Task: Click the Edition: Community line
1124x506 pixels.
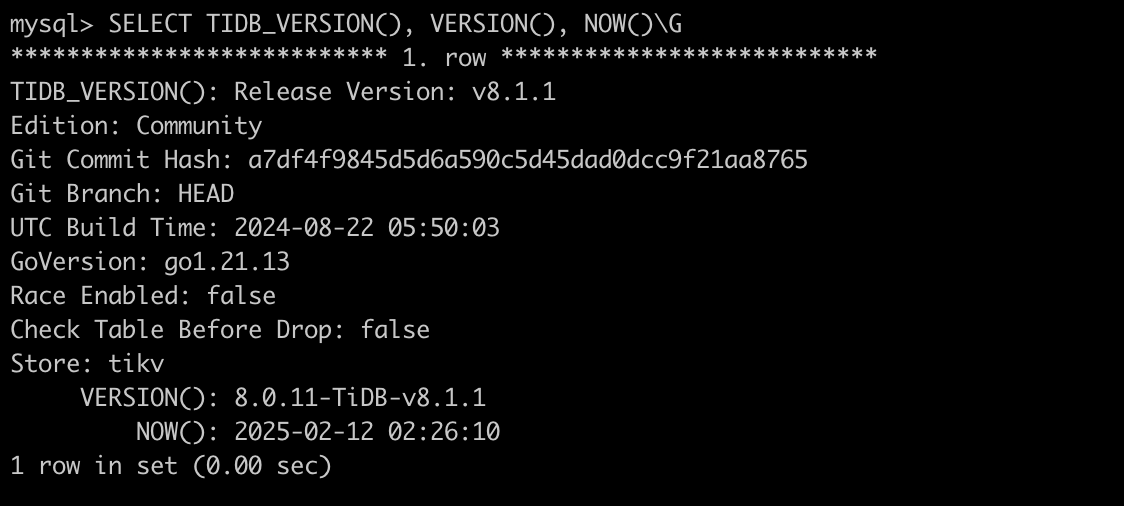Action: (x=136, y=126)
